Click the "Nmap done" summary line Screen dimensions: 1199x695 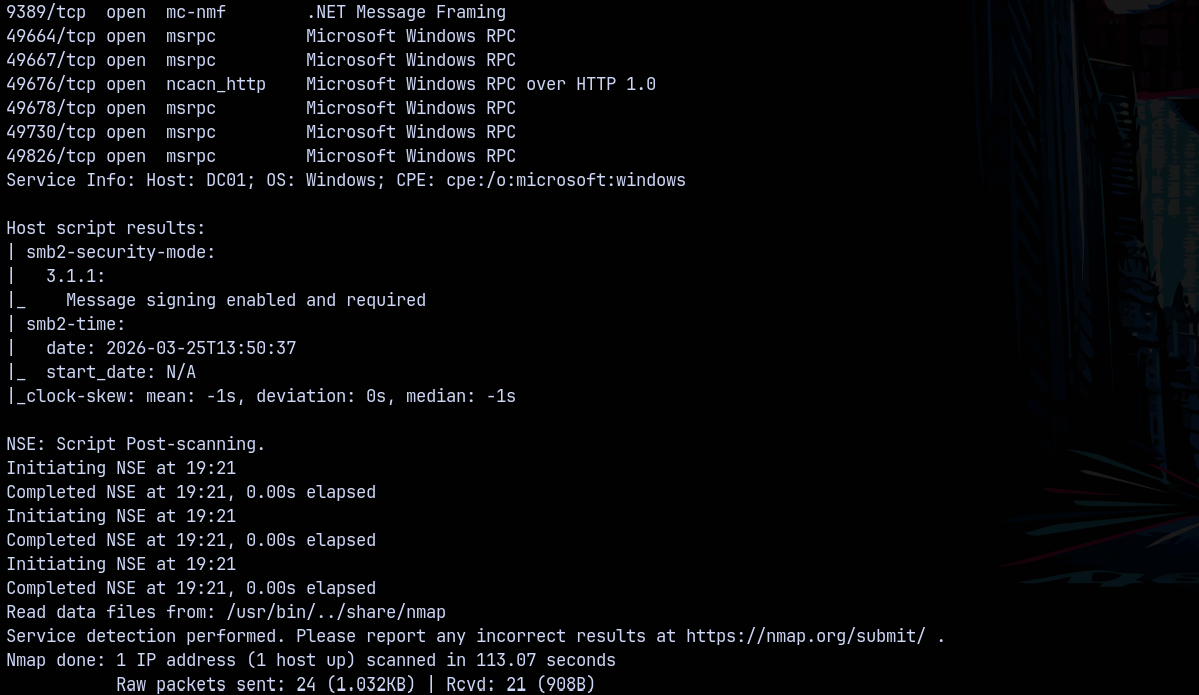(x=310, y=660)
